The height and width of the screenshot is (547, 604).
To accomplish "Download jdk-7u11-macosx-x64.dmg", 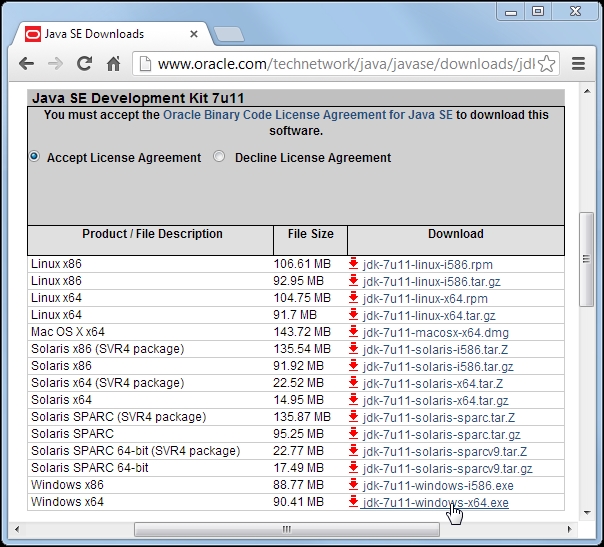I will [436, 333].
